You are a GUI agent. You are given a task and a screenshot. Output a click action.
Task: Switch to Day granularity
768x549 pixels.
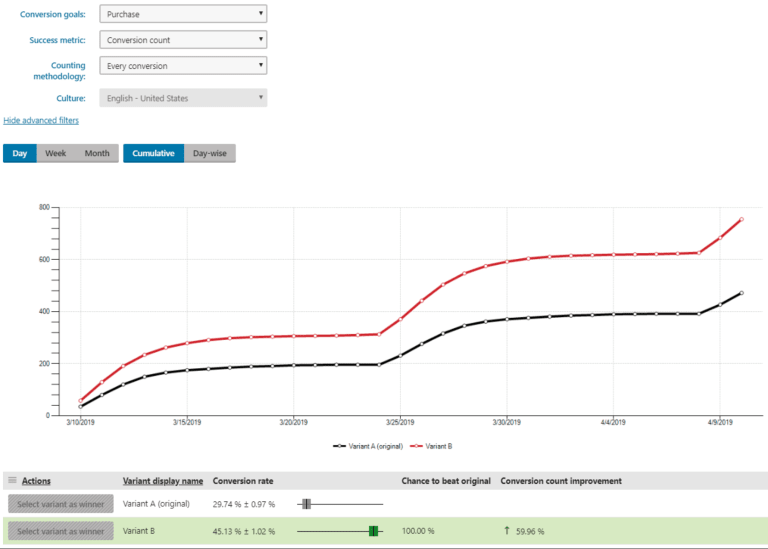tap(20, 153)
